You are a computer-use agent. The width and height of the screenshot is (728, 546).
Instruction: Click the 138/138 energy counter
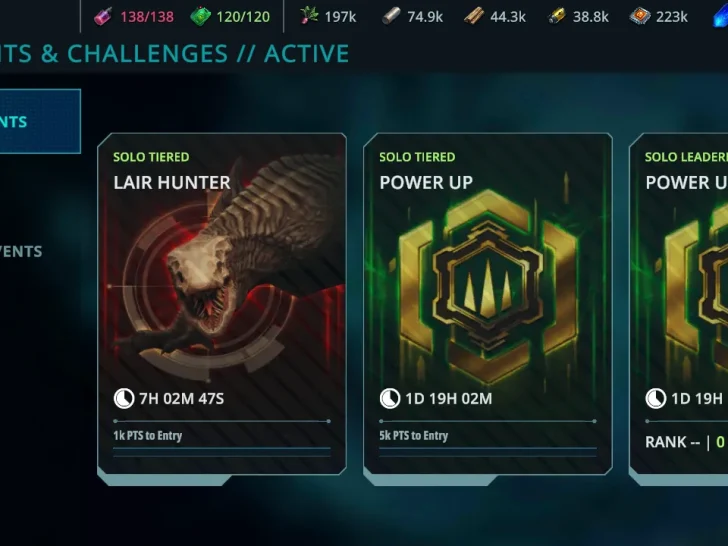pyautogui.click(x=147, y=17)
